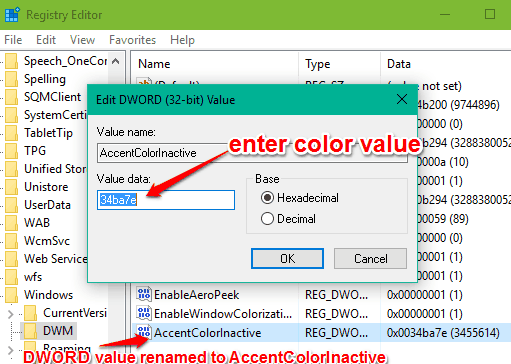Open the View menu
Image resolution: width=511 pixels, height=364 pixels.
point(82,40)
